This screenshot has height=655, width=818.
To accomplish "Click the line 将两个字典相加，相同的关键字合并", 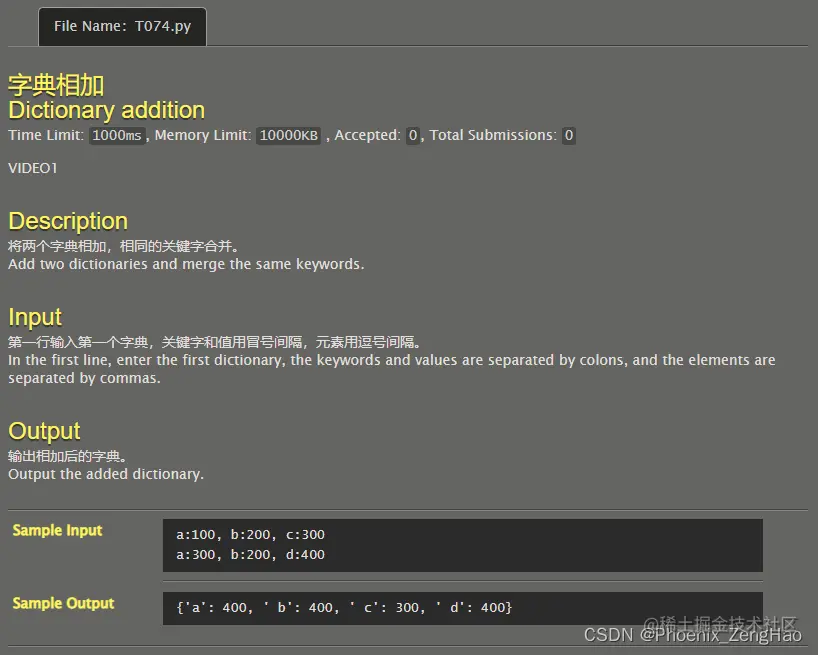I will 123,246.
